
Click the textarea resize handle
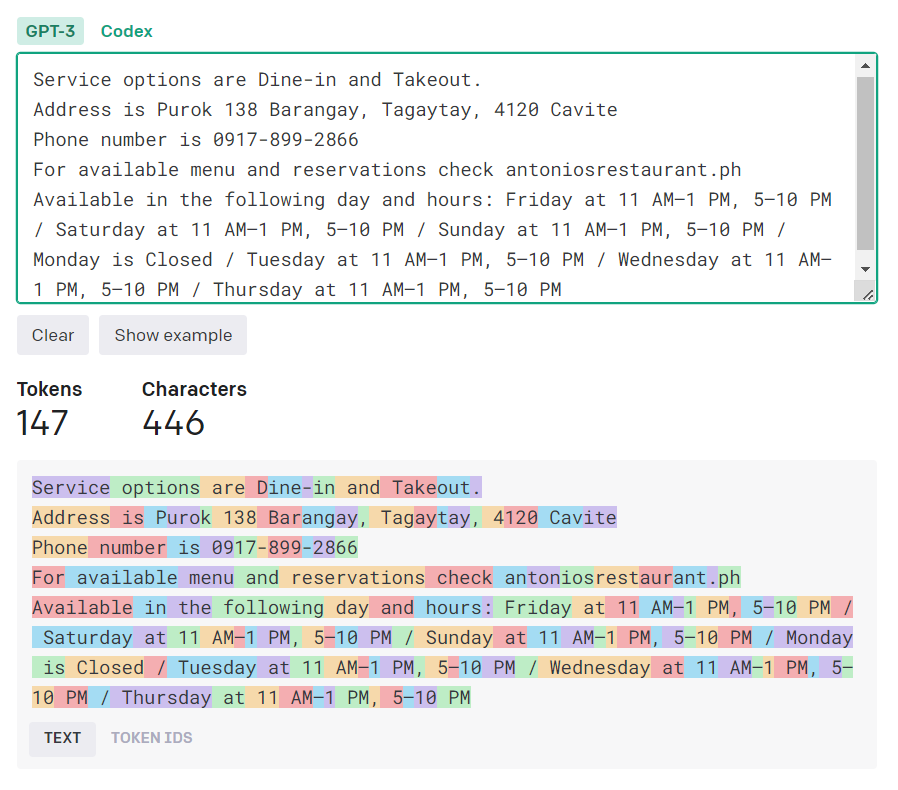(868, 294)
